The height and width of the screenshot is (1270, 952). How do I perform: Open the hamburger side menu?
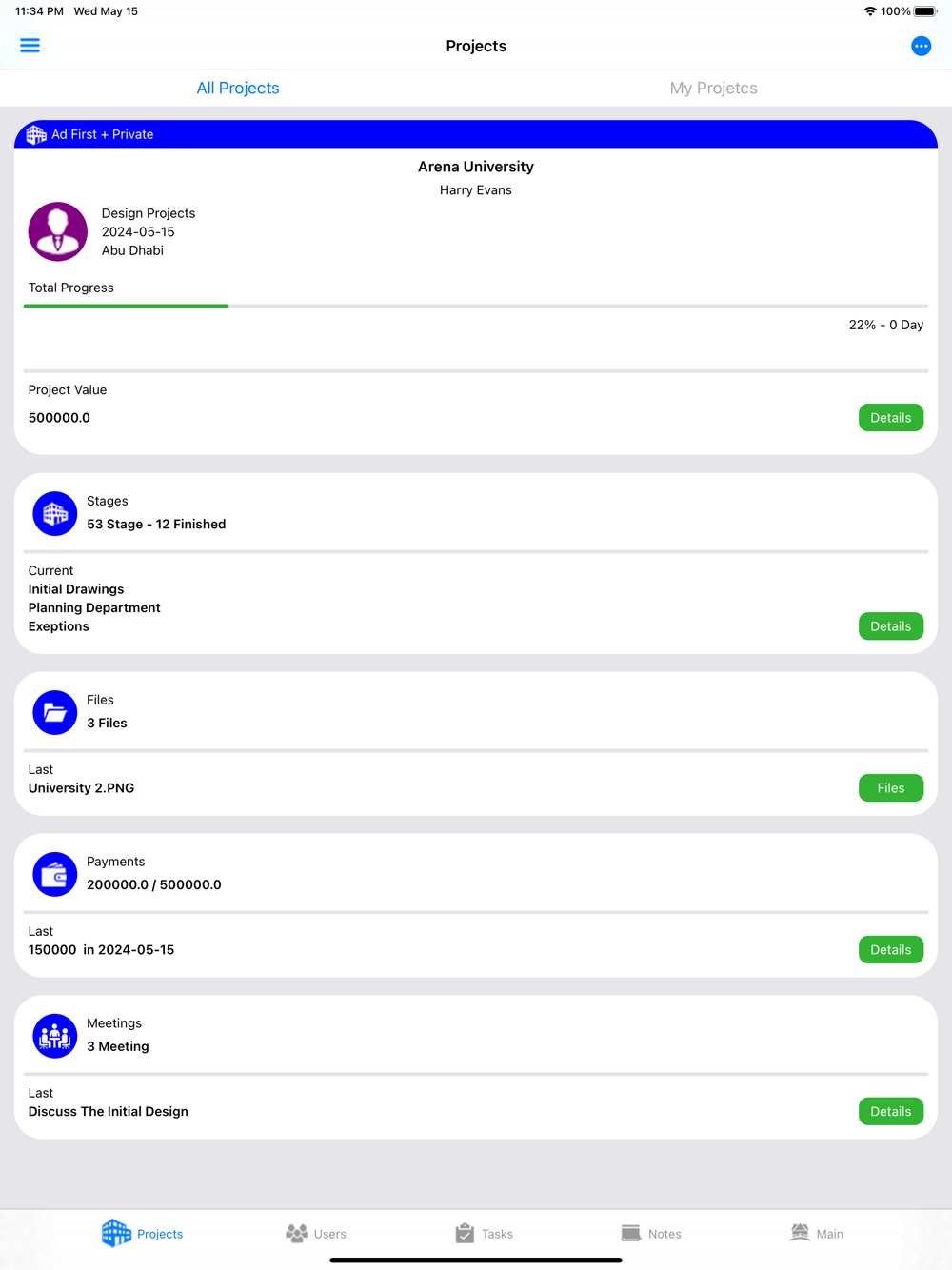click(x=30, y=46)
